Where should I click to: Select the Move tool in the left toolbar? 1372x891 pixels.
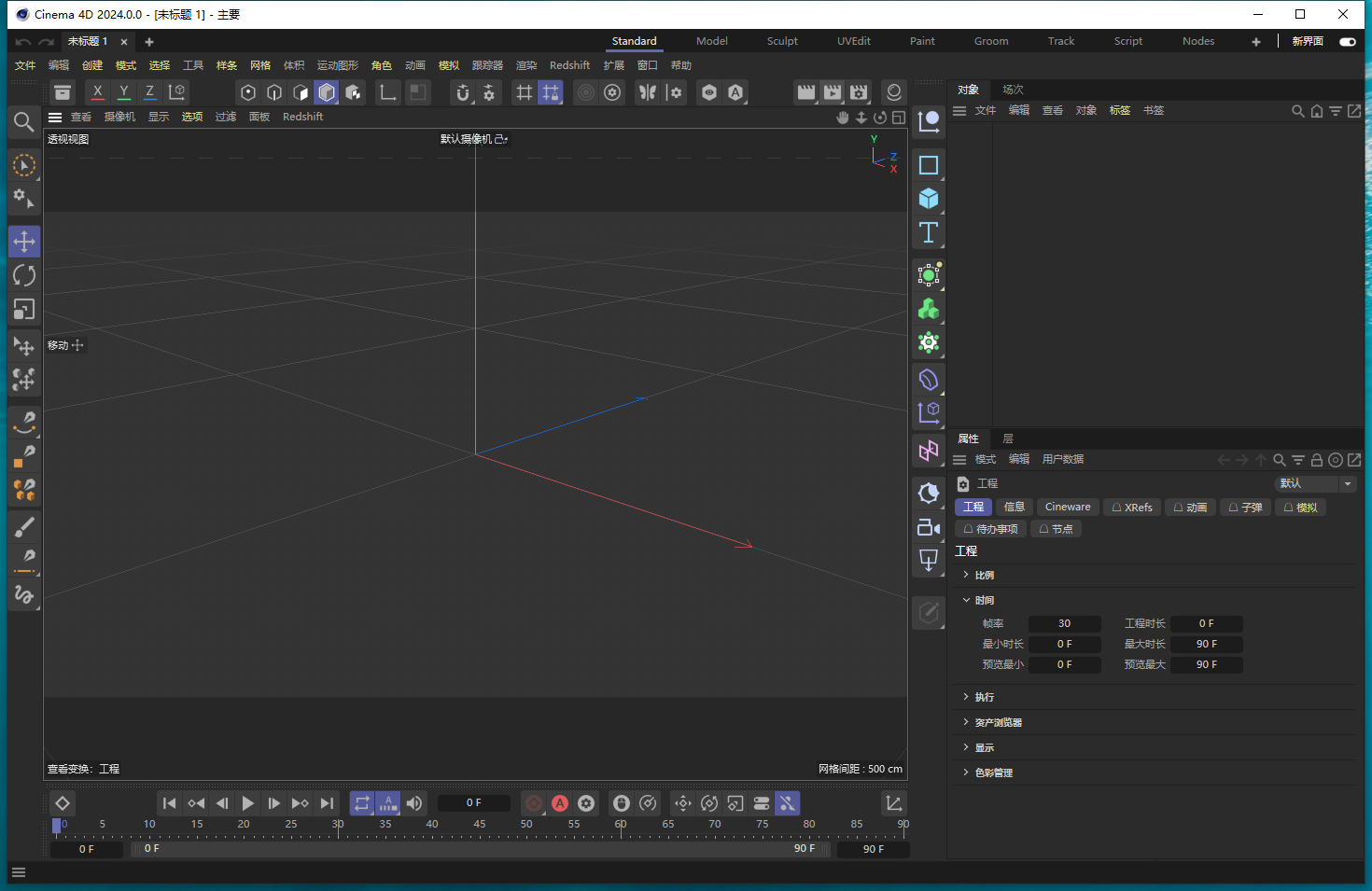click(x=24, y=241)
